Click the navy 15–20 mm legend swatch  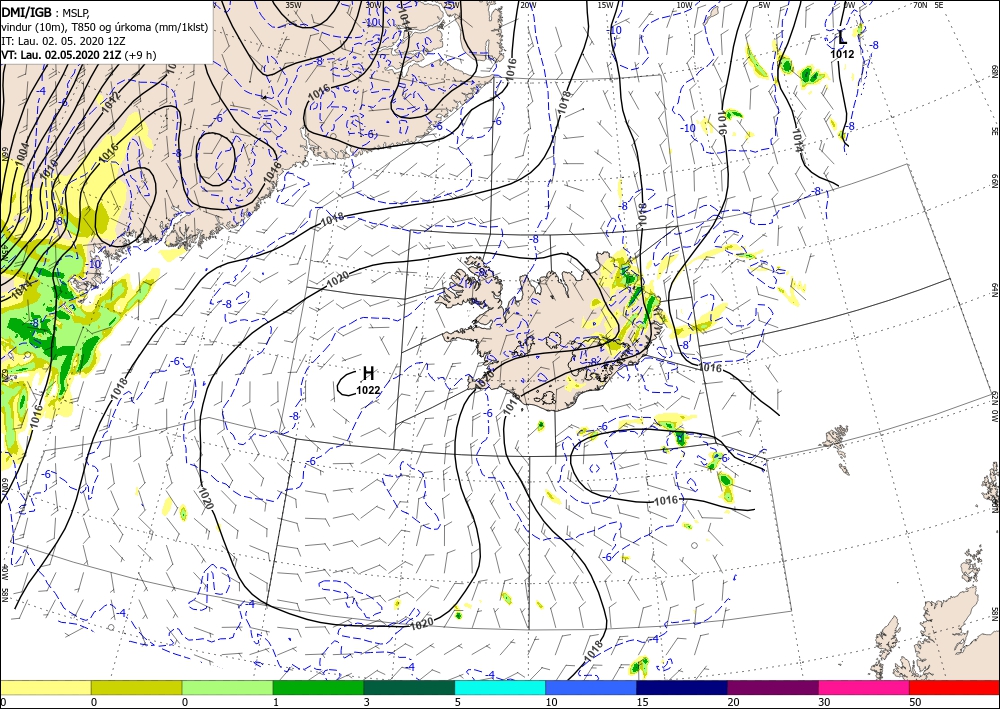pyautogui.click(x=682, y=687)
